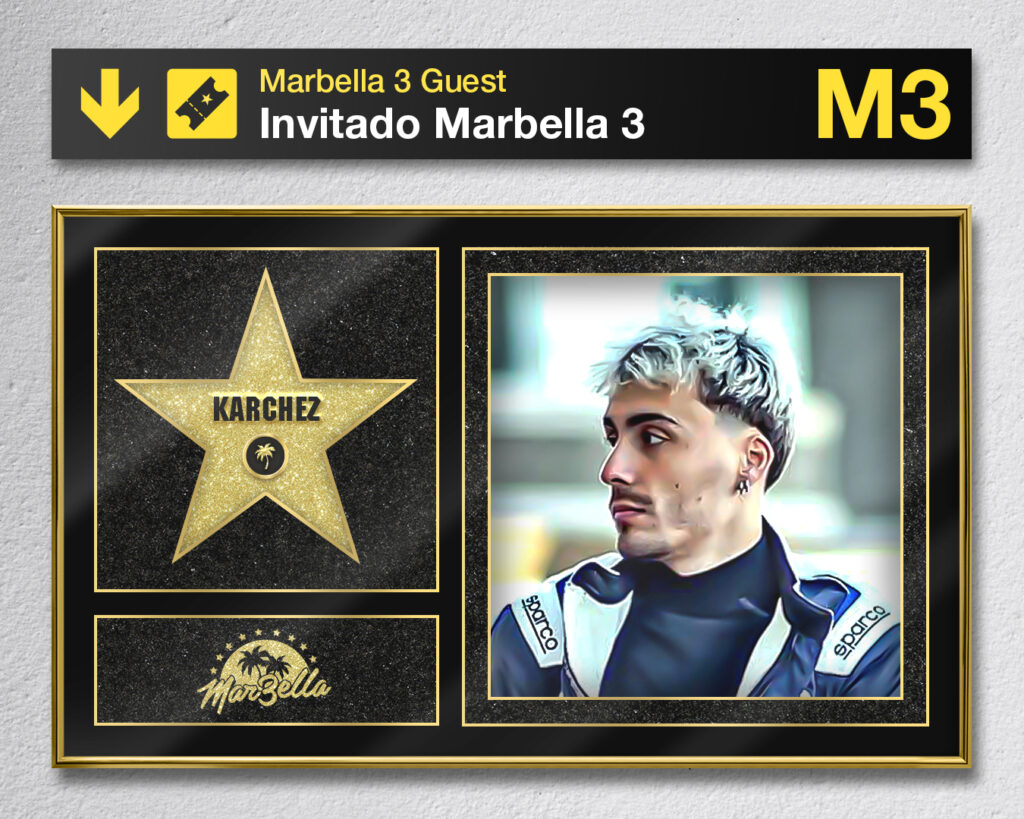Viewport: 1024px width, 819px height.
Task: Click the Marbella script lettering
Action: coord(264,690)
